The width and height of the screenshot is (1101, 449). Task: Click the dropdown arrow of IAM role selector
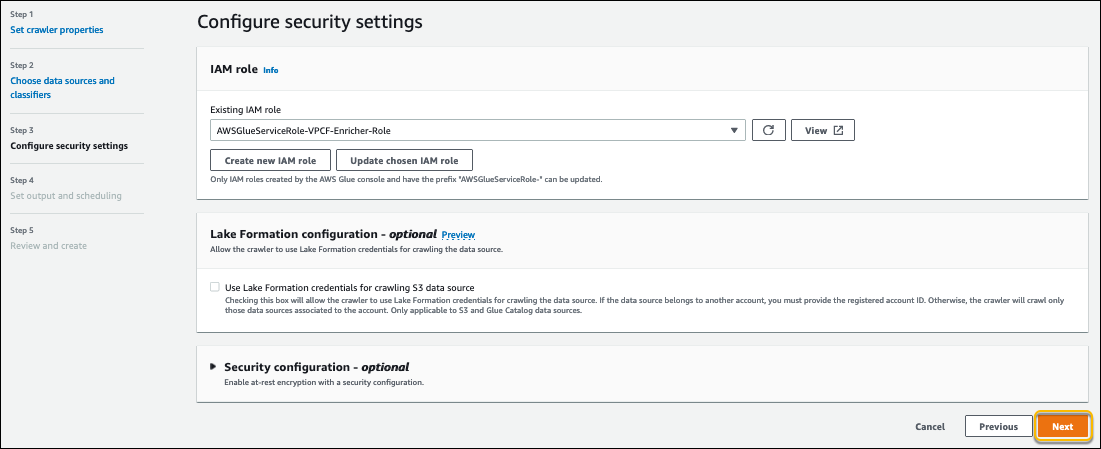click(x=734, y=130)
